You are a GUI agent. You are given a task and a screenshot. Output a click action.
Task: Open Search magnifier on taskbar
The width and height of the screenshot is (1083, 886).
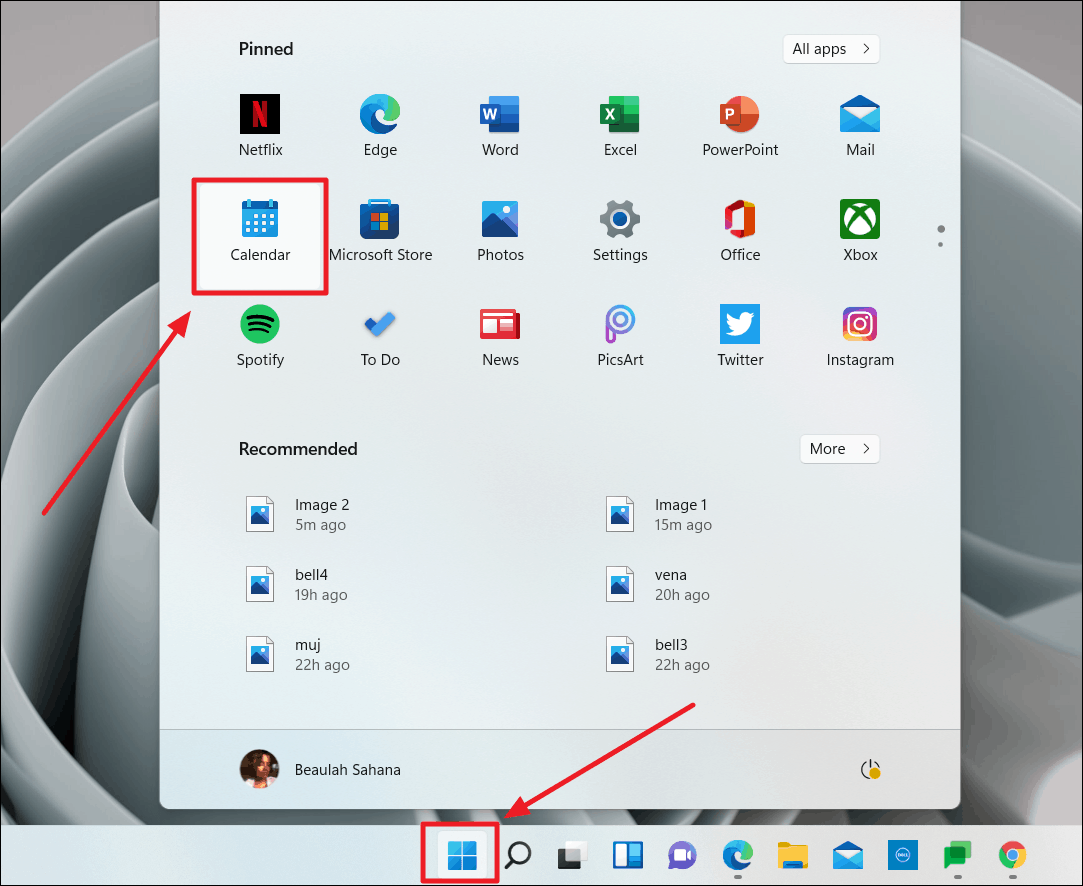pyautogui.click(x=518, y=856)
